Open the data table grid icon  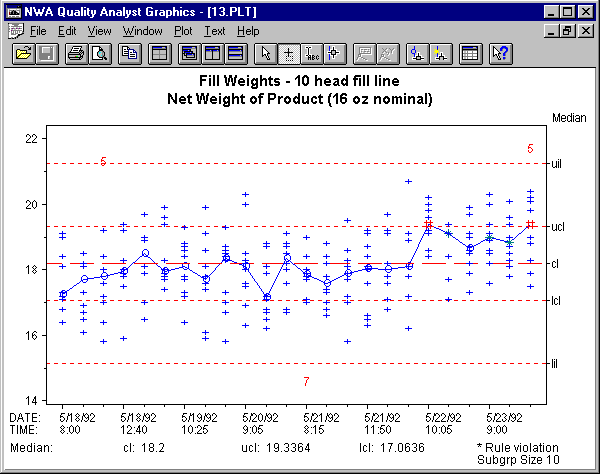(469, 52)
